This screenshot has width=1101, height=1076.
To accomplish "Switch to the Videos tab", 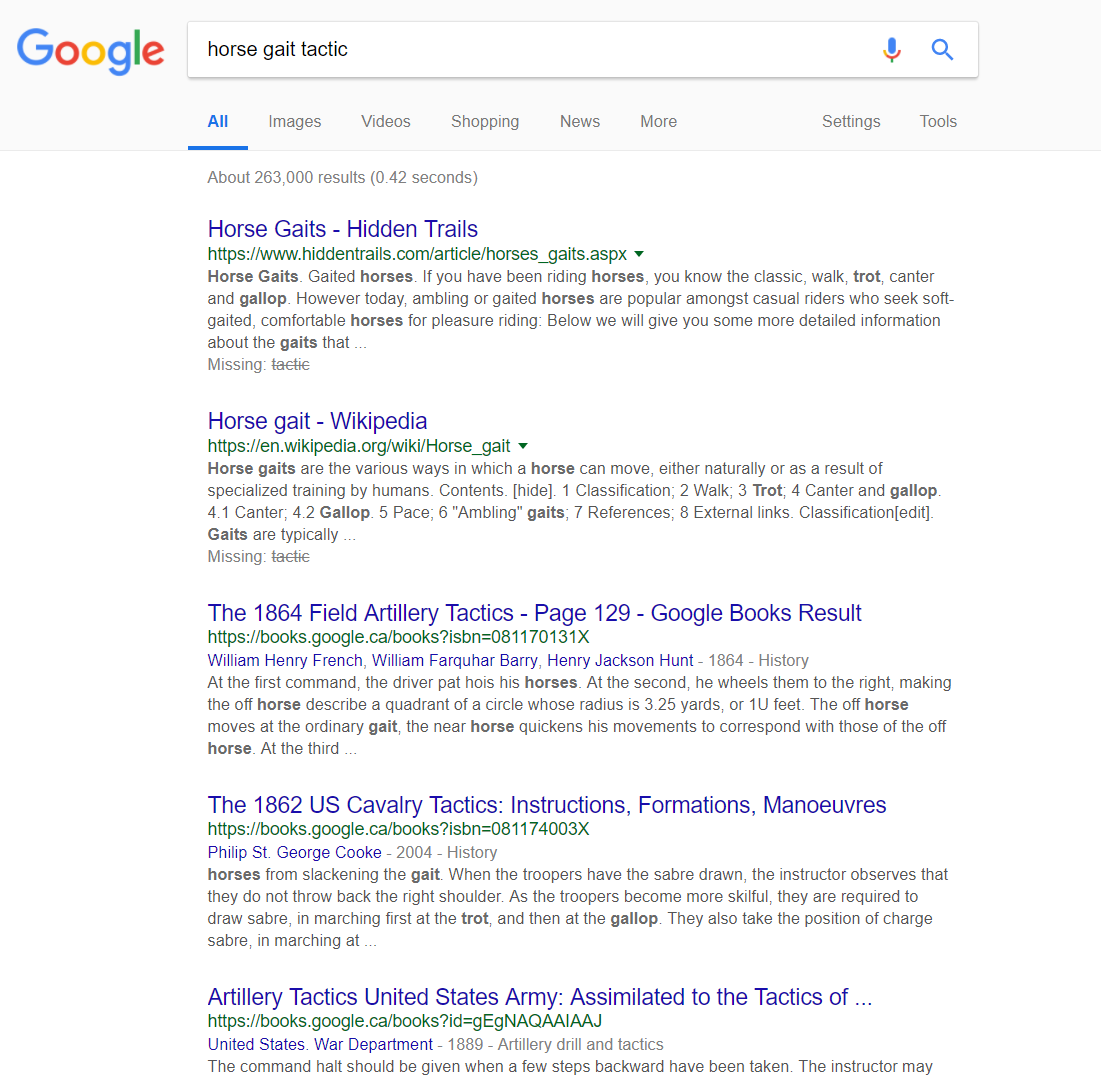I will pyautogui.click(x=385, y=122).
